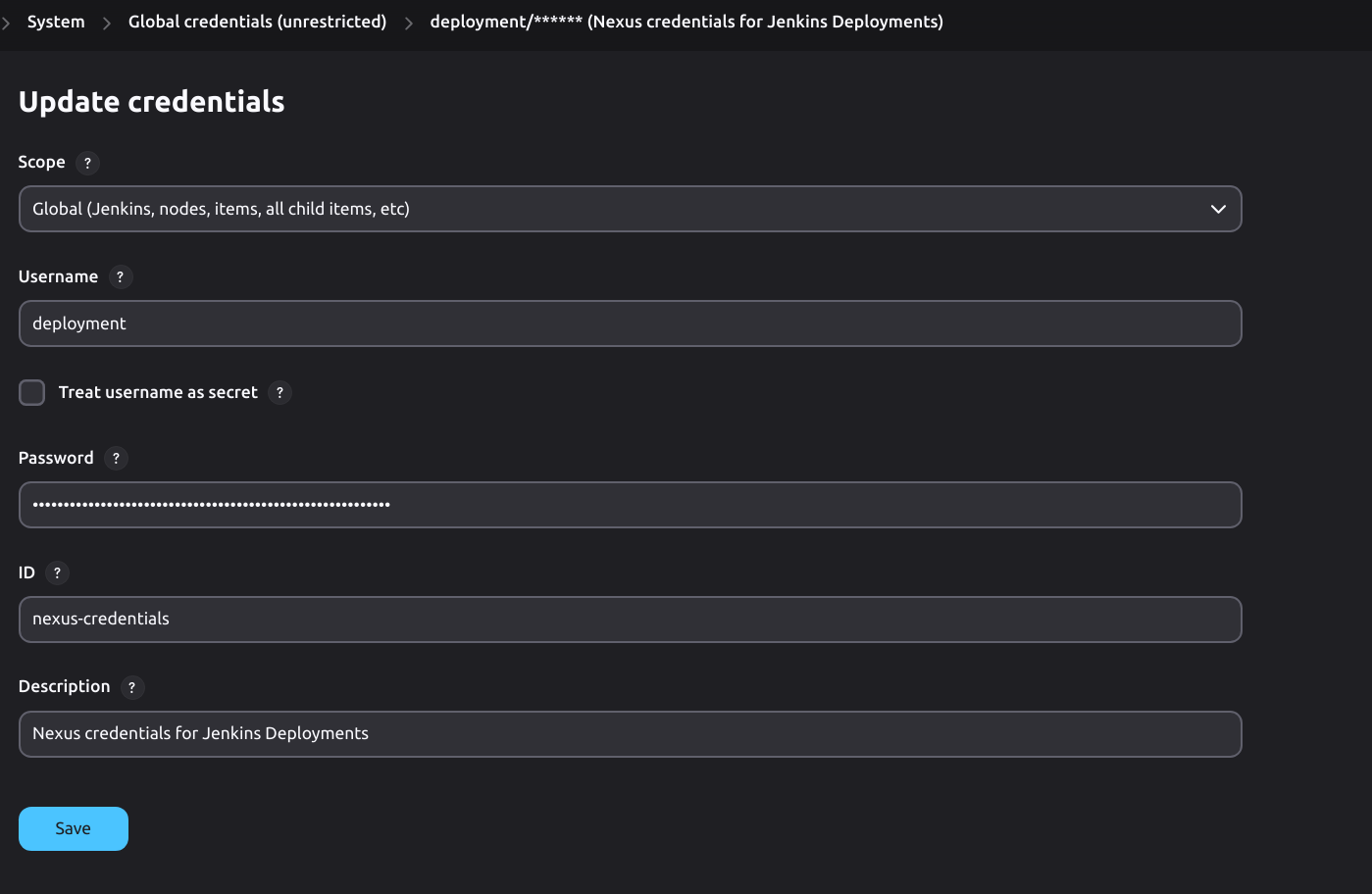
Task: Open the deployment/****** Nexus credentials breadcrumb
Action: [686, 22]
